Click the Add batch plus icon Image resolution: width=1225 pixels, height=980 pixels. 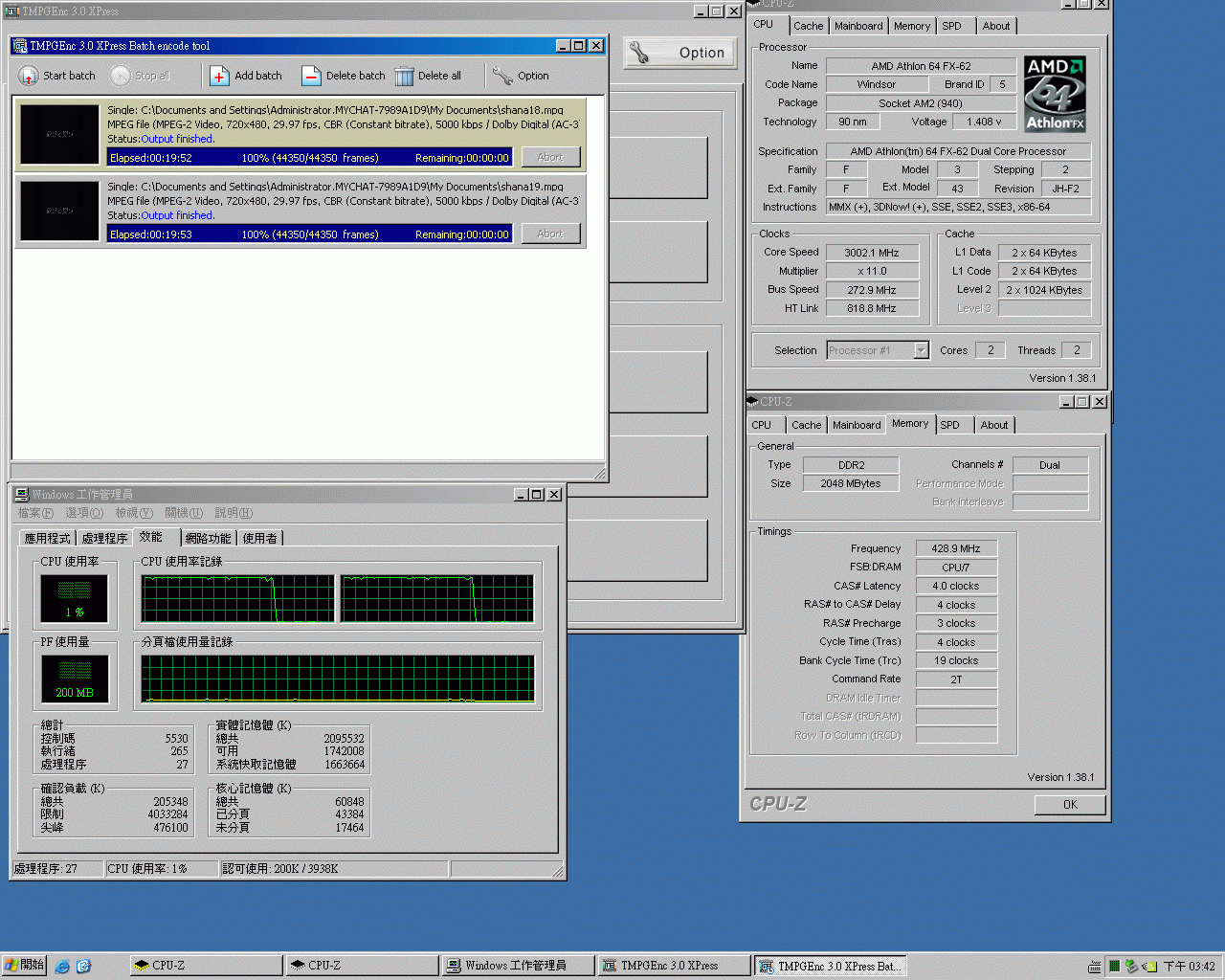tap(220, 76)
